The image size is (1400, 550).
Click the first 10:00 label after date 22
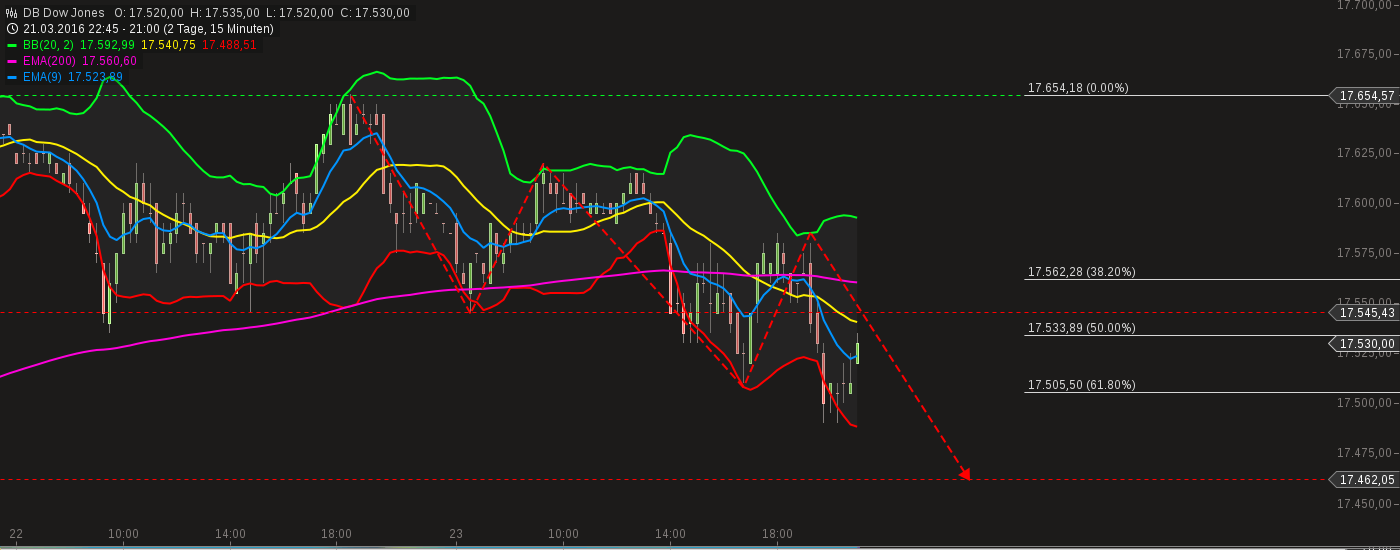(123, 534)
